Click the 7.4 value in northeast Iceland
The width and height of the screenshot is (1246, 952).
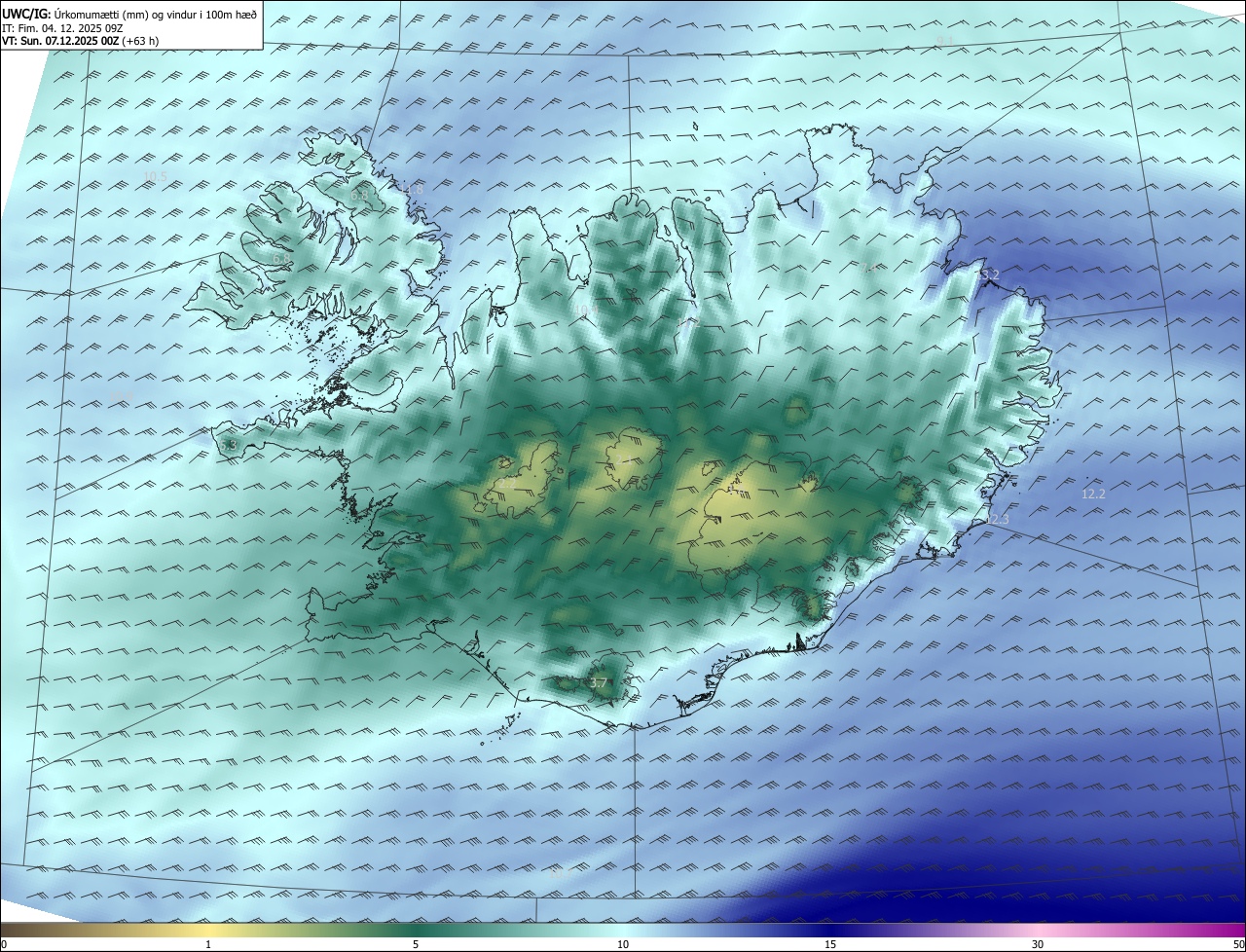[866, 268]
